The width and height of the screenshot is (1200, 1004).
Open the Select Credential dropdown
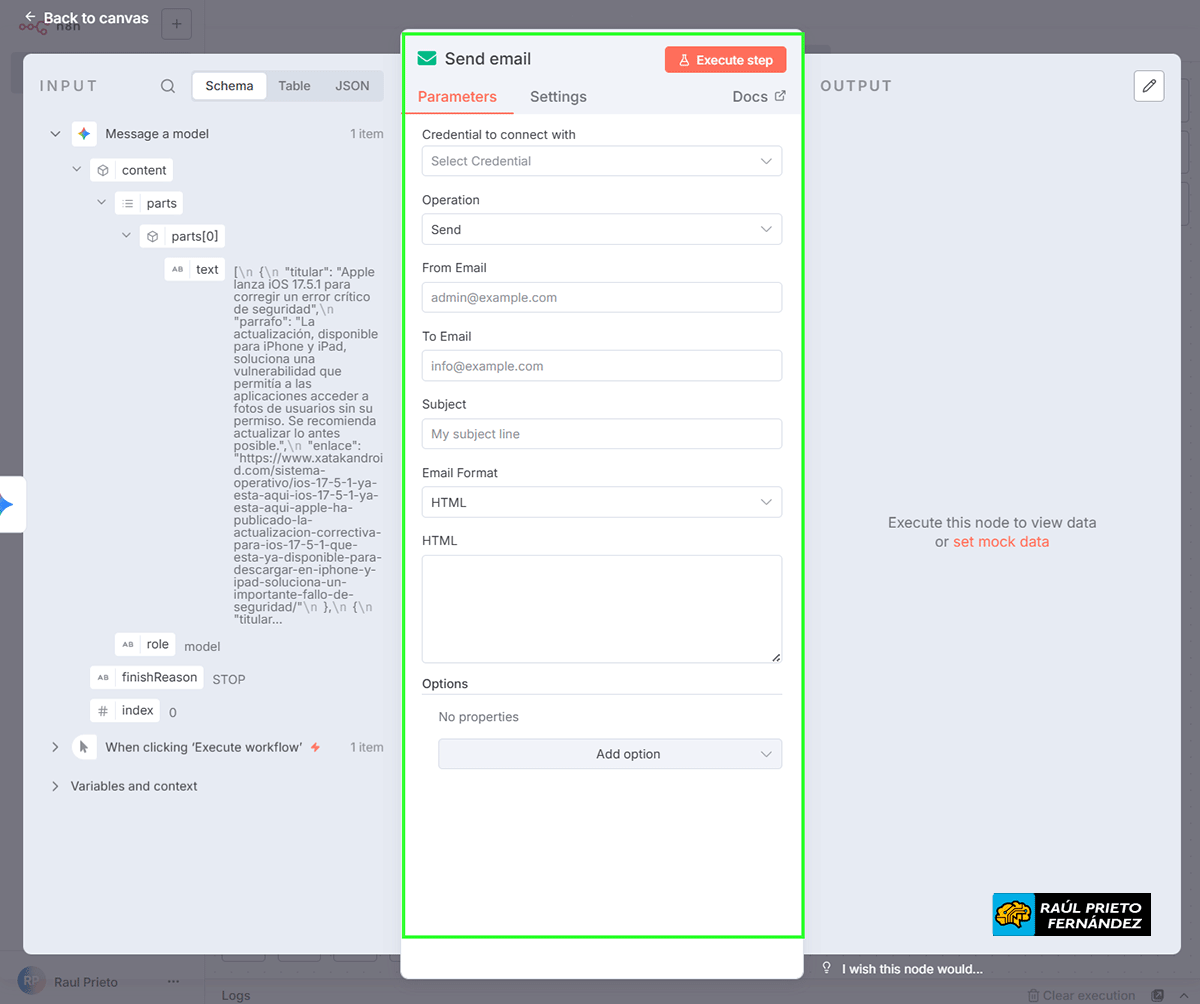(x=601, y=161)
